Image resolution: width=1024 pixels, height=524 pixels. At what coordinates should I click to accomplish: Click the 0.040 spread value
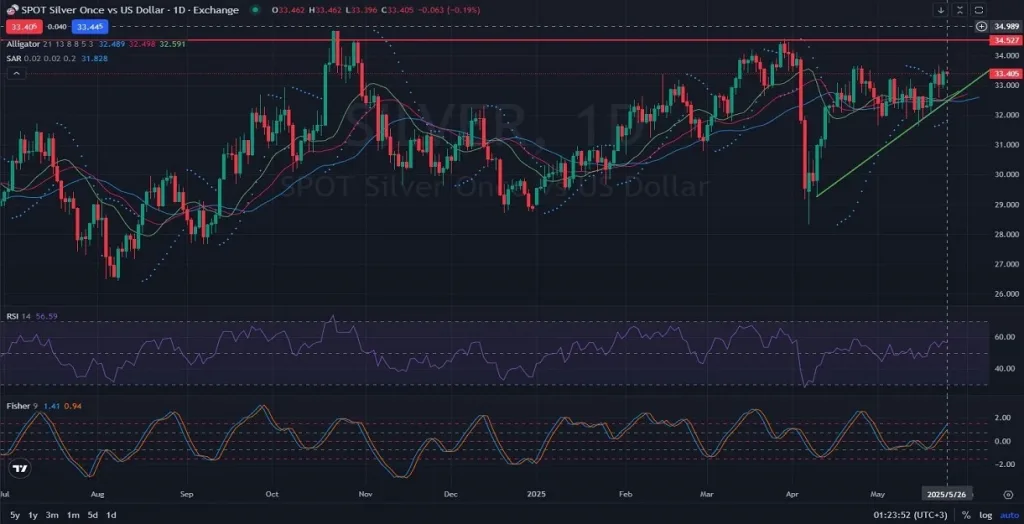point(57,27)
